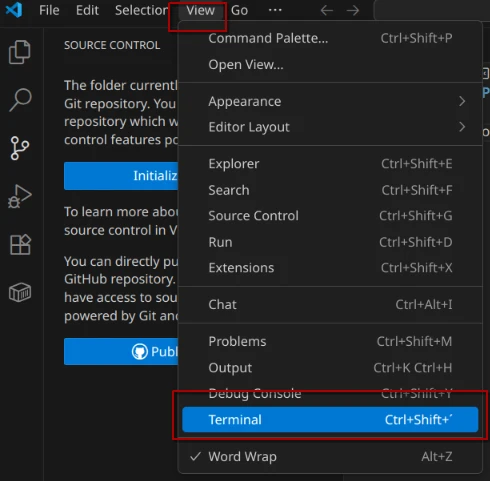Expand the Editor Layout submenu
490x481 pixels.
tap(330, 127)
